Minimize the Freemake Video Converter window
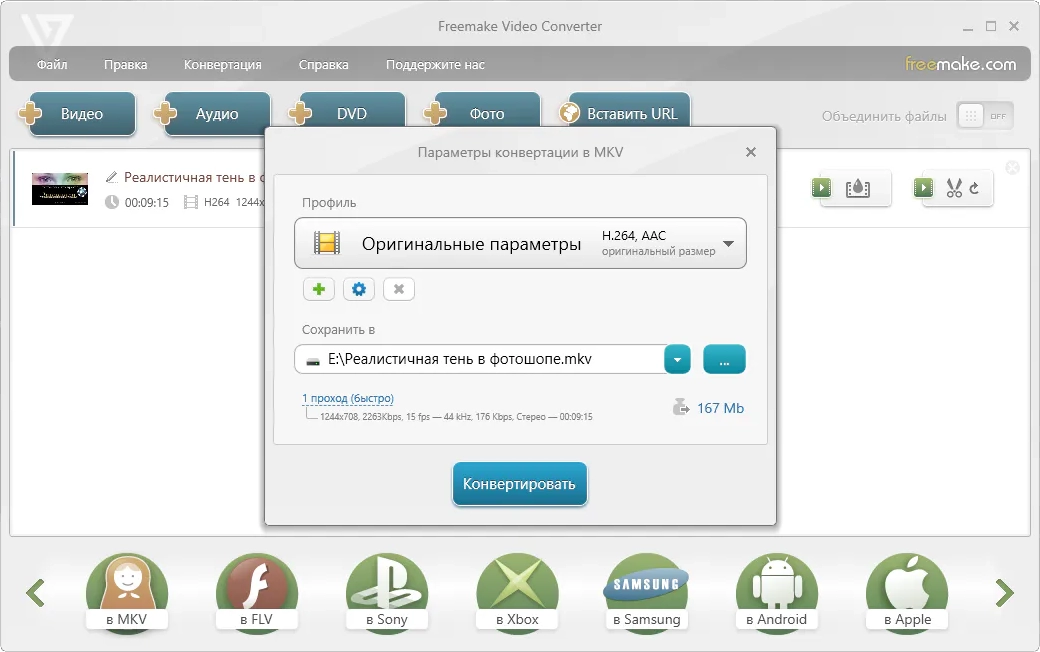The height and width of the screenshot is (652, 1040). pyautogui.click(x=968, y=27)
